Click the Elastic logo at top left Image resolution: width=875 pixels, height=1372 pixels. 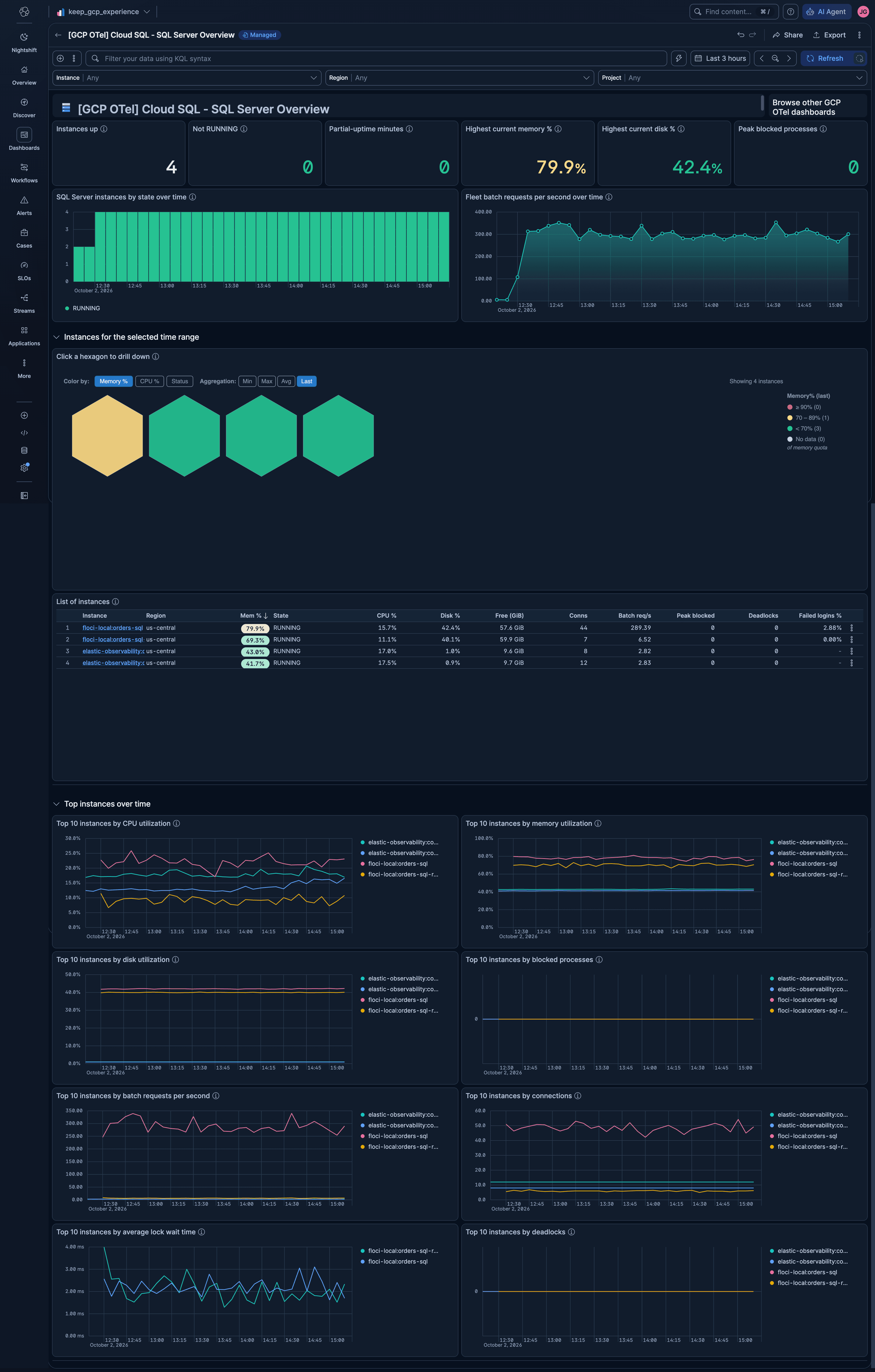click(x=24, y=11)
